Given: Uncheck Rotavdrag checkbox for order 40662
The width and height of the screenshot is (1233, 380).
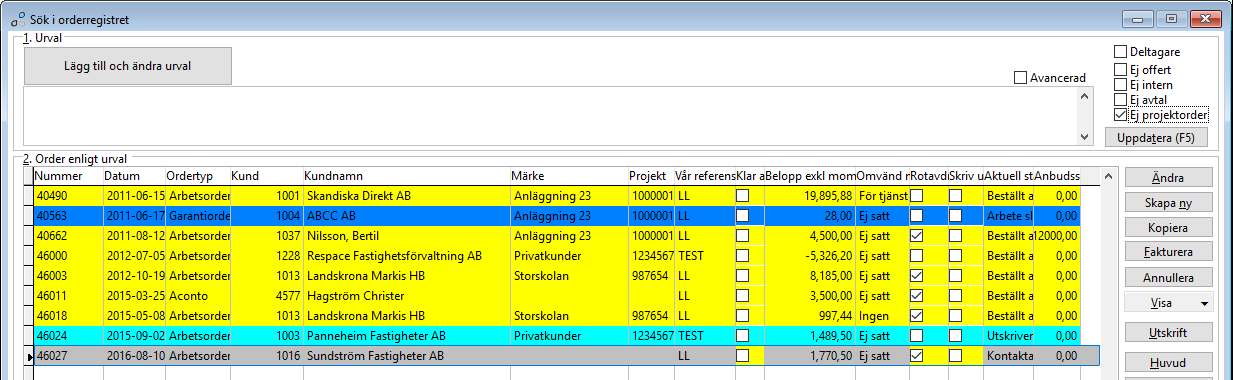Looking at the screenshot, I should coord(916,235).
